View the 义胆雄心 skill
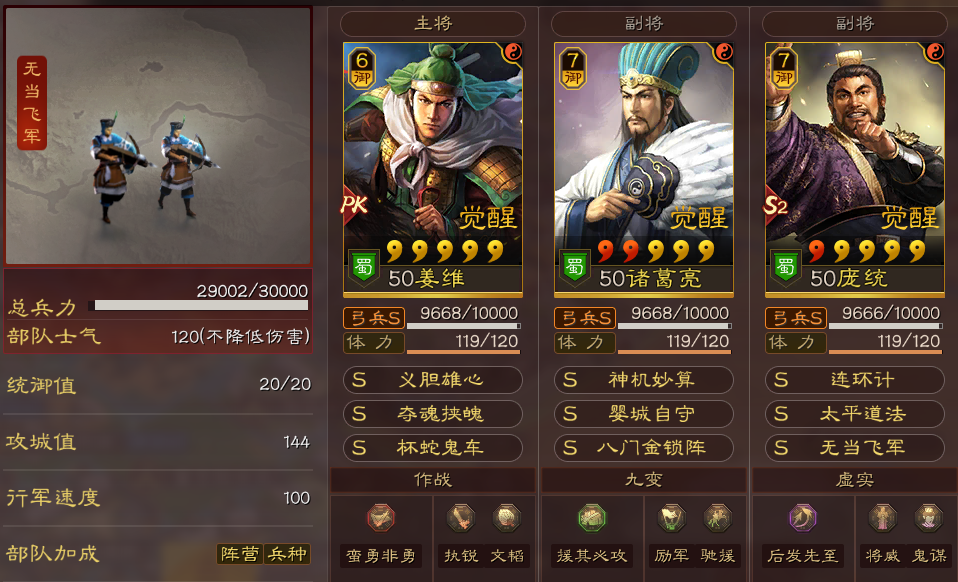Image resolution: width=958 pixels, height=582 pixels. point(433,380)
